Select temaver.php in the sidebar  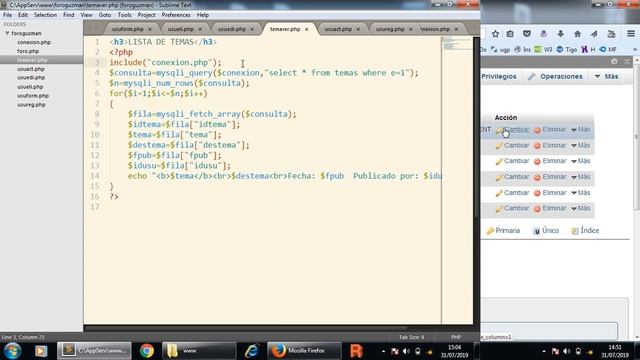pos(32,60)
